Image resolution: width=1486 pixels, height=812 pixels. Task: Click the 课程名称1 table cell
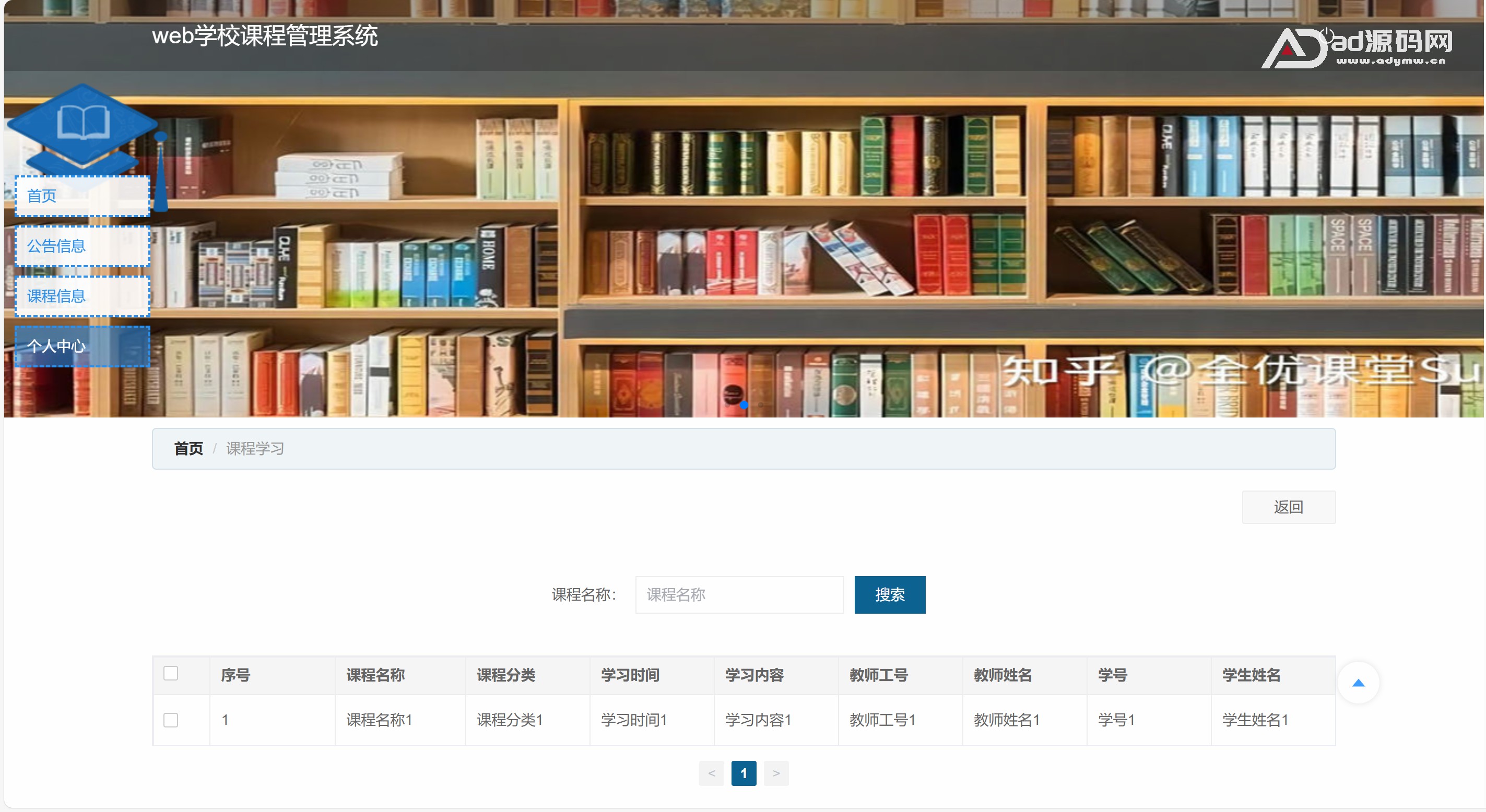[x=379, y=720]
